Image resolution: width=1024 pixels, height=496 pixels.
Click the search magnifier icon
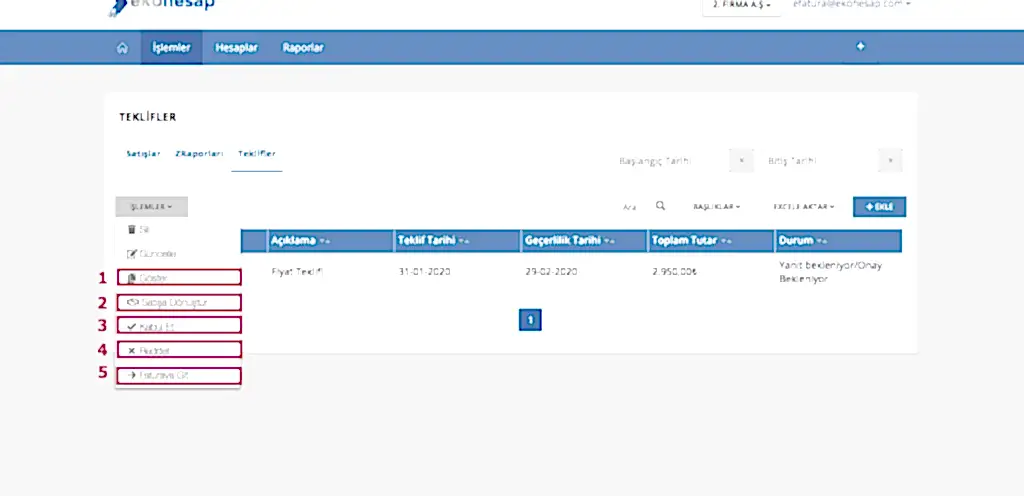point(661,206)
